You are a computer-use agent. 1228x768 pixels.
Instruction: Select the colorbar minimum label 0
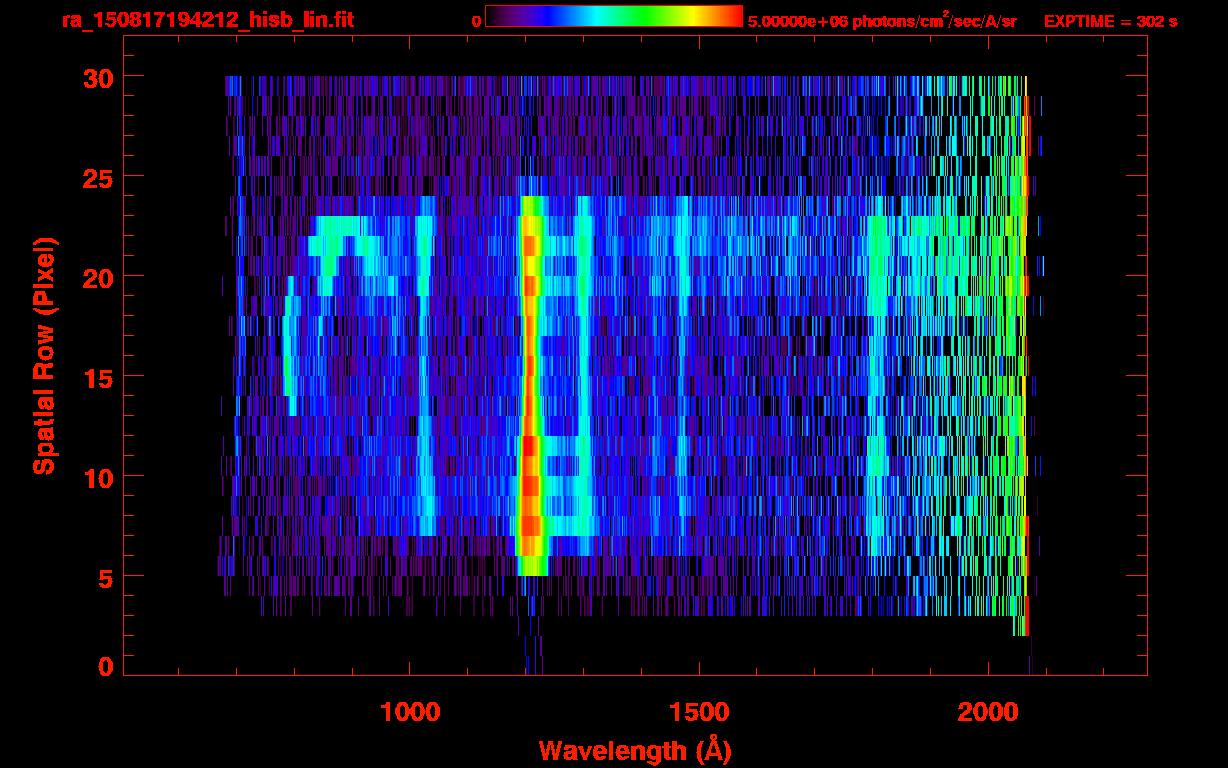476,21
